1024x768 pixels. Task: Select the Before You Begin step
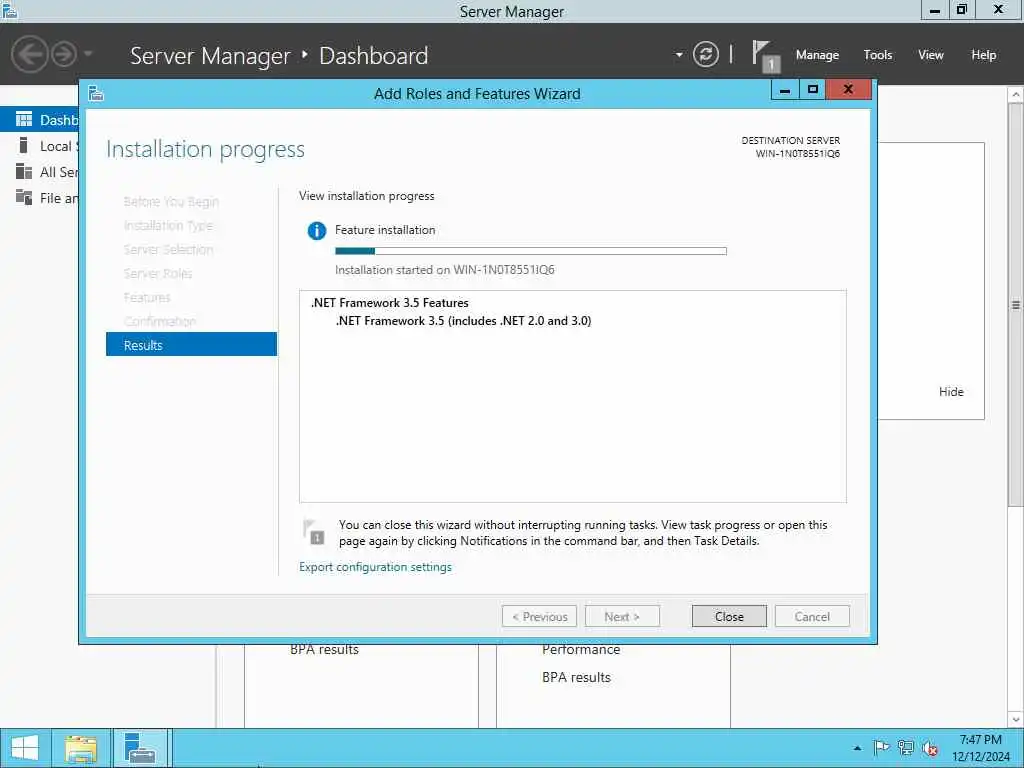pos(171,202)
